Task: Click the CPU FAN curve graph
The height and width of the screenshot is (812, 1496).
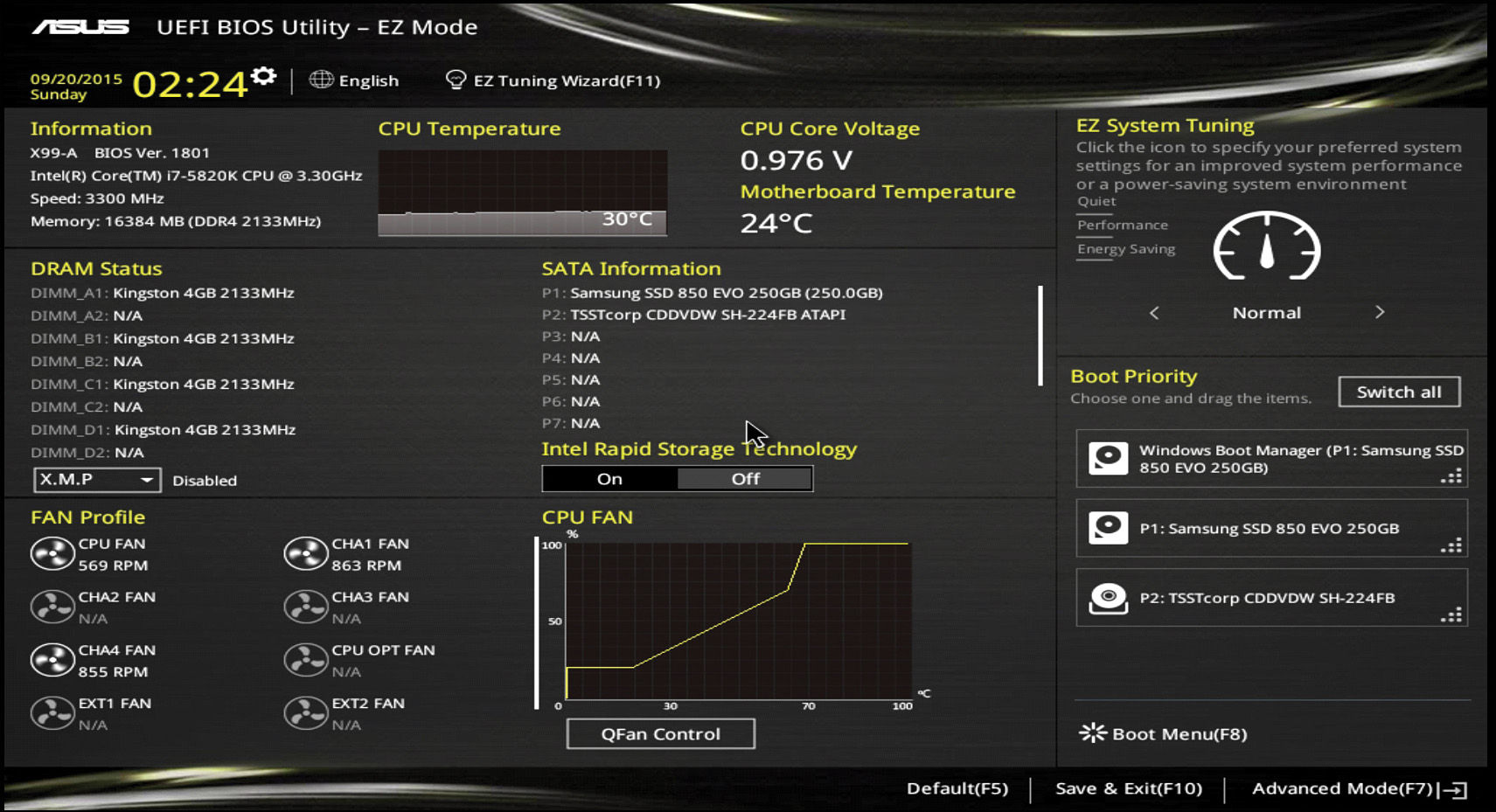Action: (739, 621)
